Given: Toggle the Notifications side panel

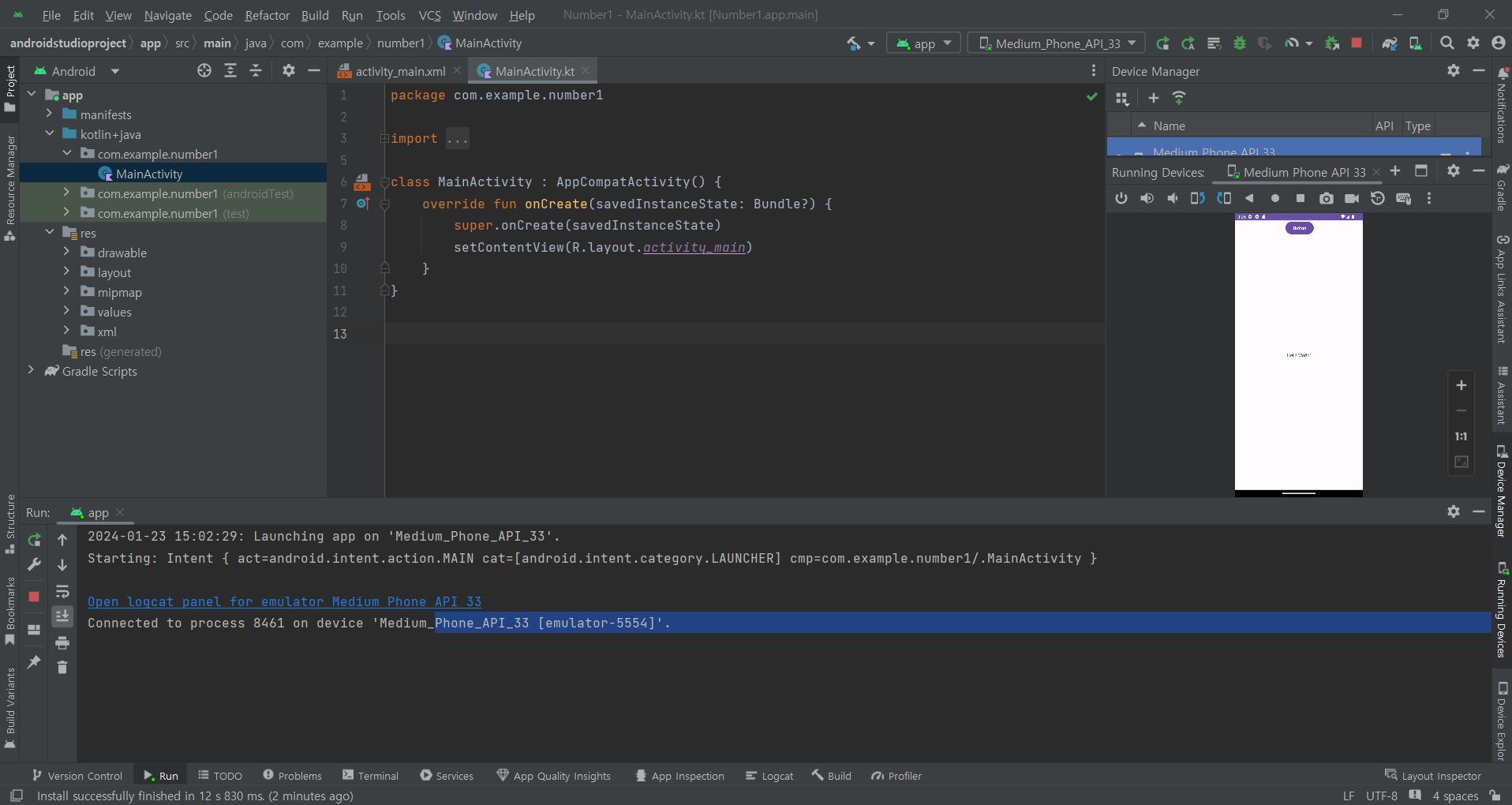Looking at the screenshot, I should tap(1502, 105).
